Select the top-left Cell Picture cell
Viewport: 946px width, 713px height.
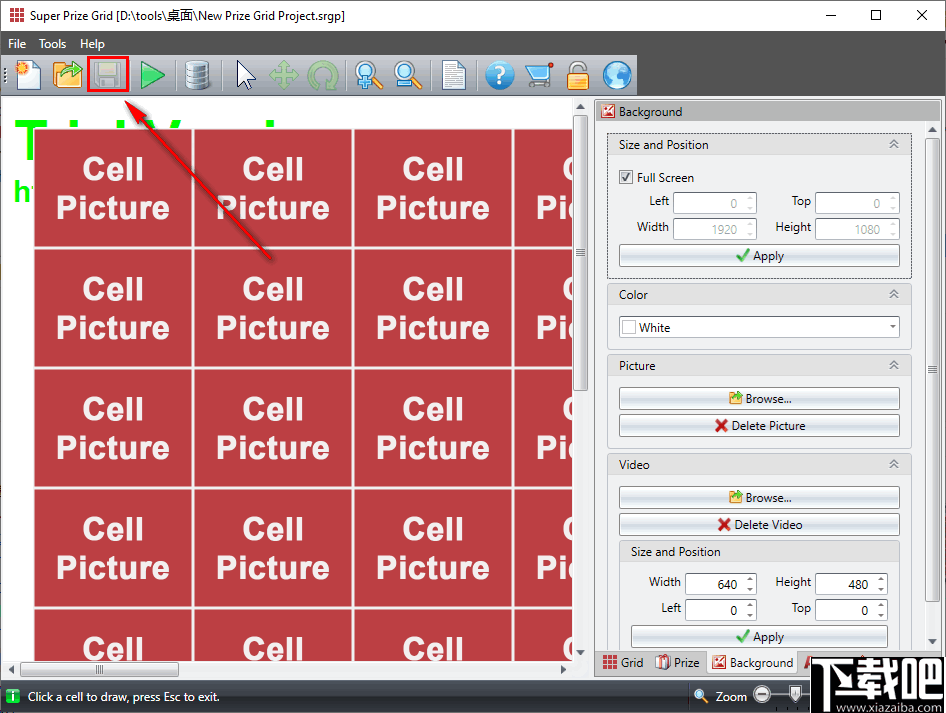coord(113,188)
